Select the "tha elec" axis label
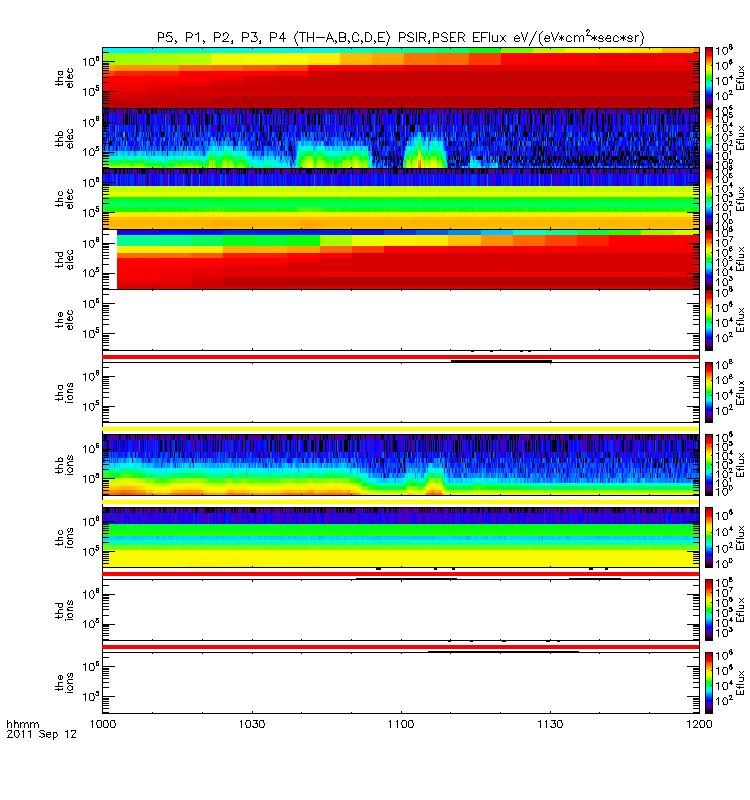The width and height of the screenshot is (750, 800). [x=64, y=78]
